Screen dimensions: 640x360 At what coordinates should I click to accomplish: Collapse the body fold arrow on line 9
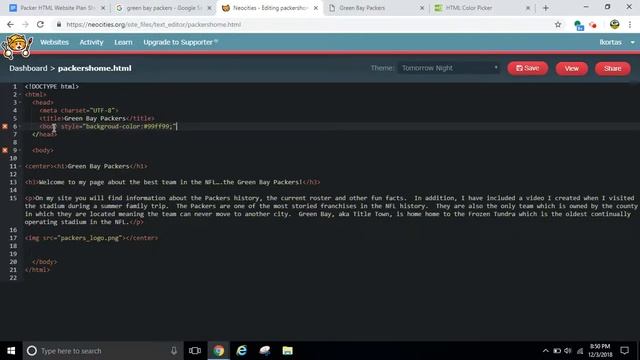20,150
